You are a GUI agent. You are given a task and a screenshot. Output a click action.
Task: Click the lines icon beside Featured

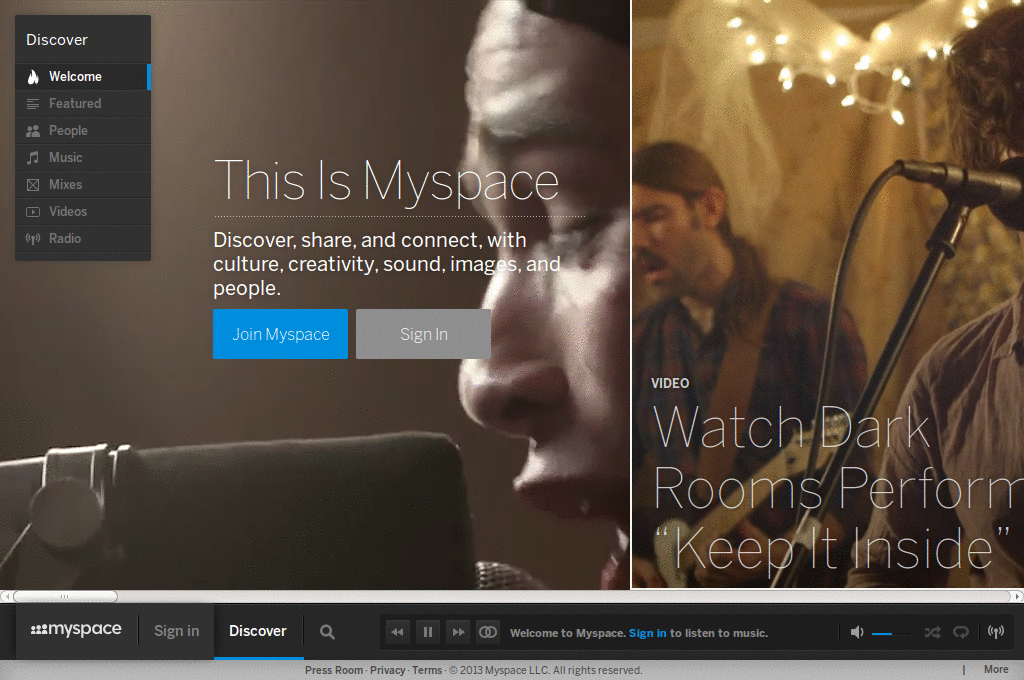33,104
